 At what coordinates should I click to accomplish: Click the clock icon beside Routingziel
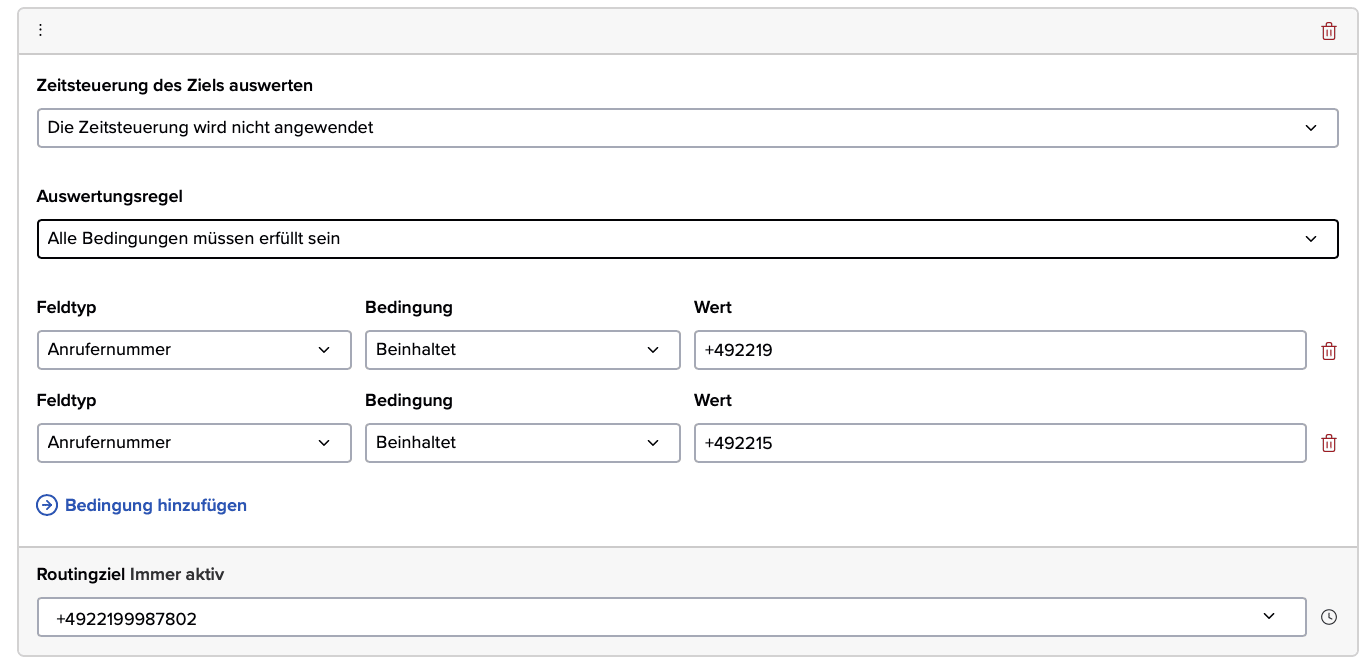point(1329,617)
